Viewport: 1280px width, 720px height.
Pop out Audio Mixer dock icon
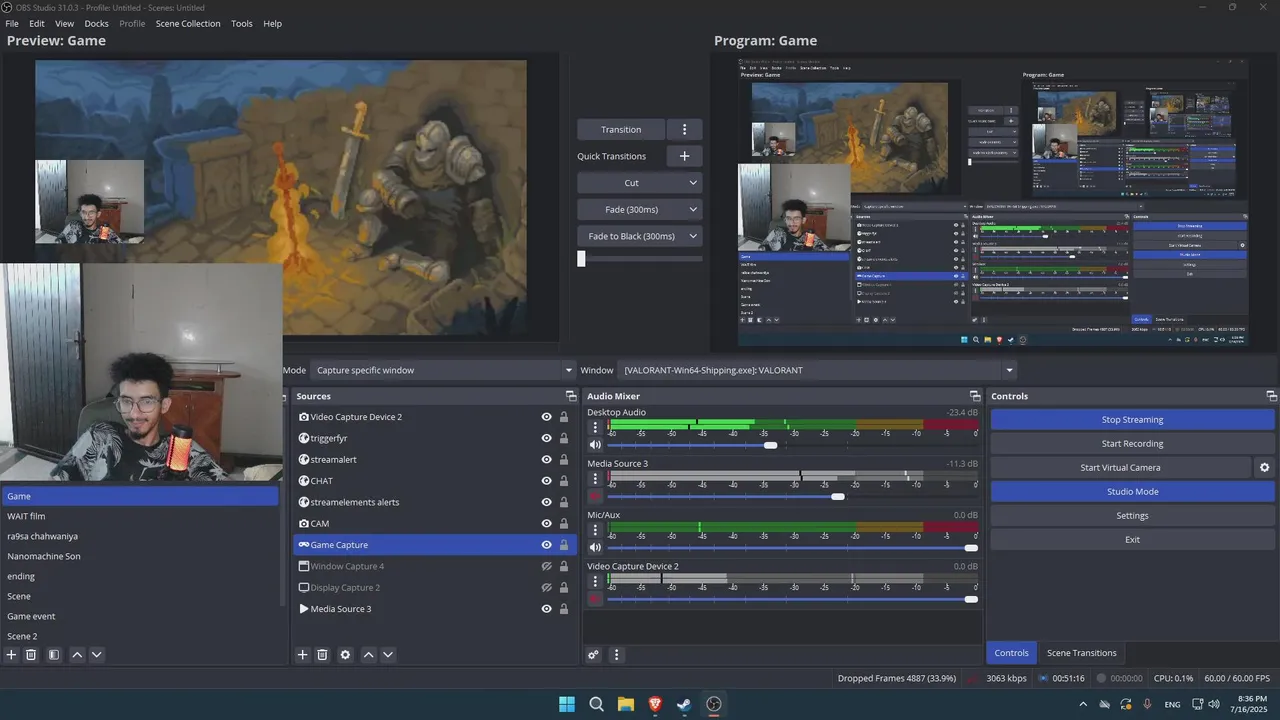(x=975, y=396)
